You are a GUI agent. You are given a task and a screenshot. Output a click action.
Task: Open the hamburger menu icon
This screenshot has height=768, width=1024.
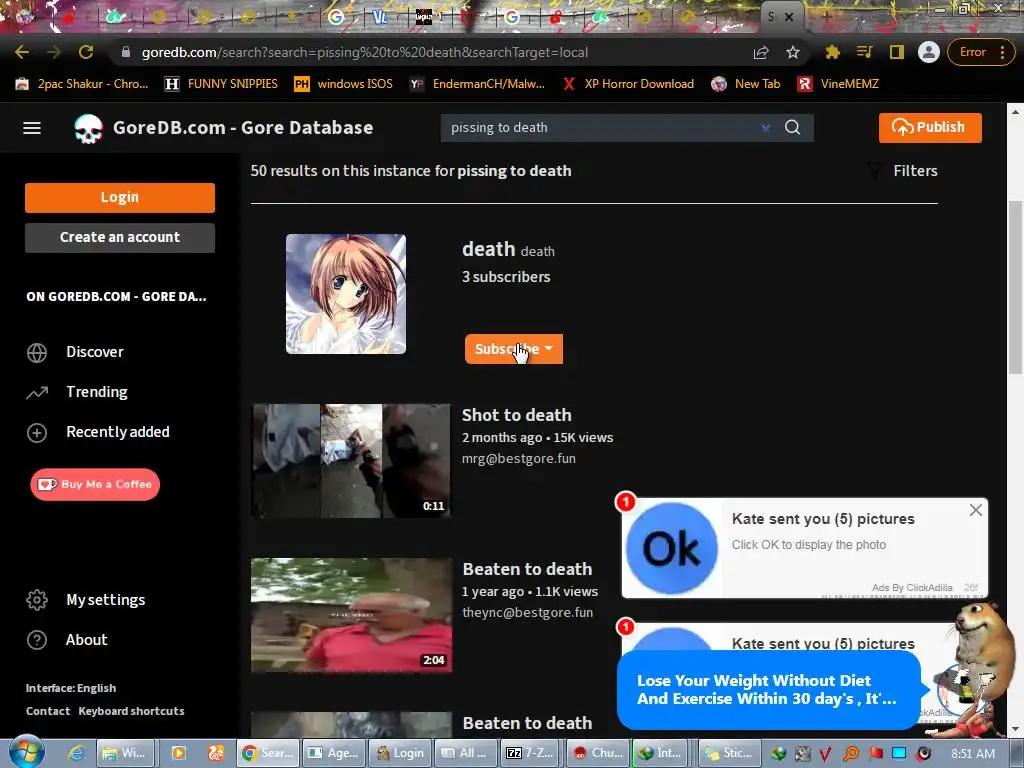32,128
